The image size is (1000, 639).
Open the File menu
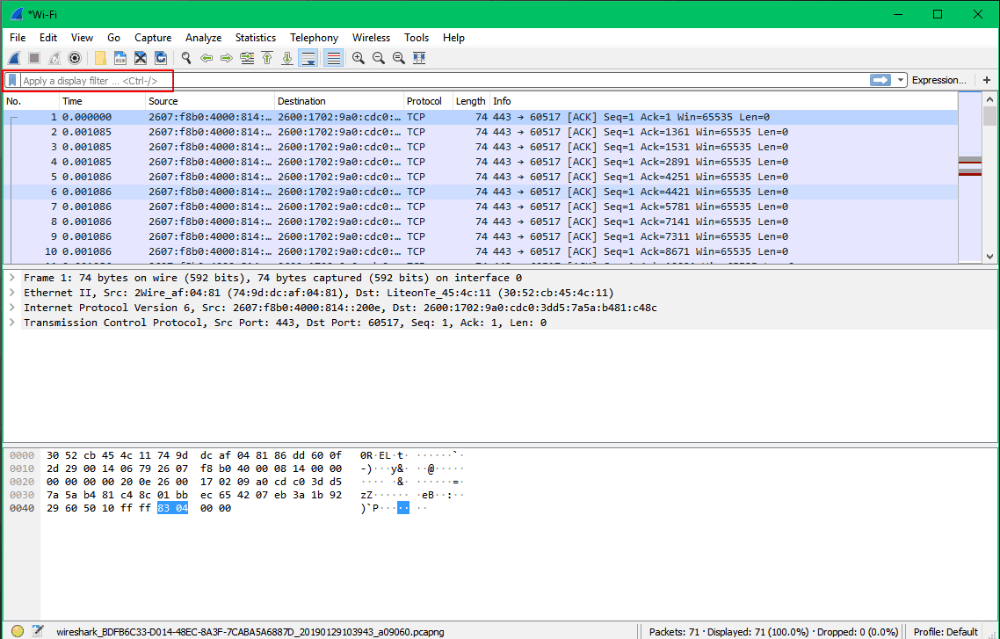(18, 38)
